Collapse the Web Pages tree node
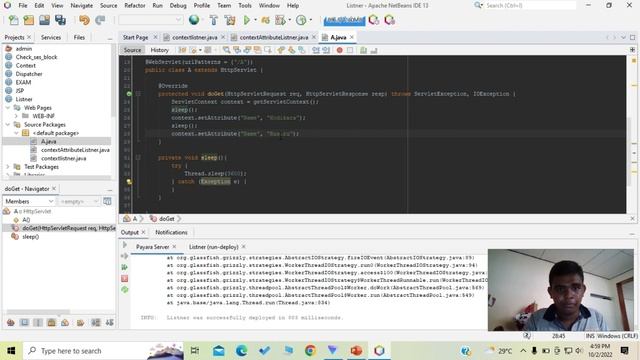This screenshot has width=640, height=360. [8, 108]
